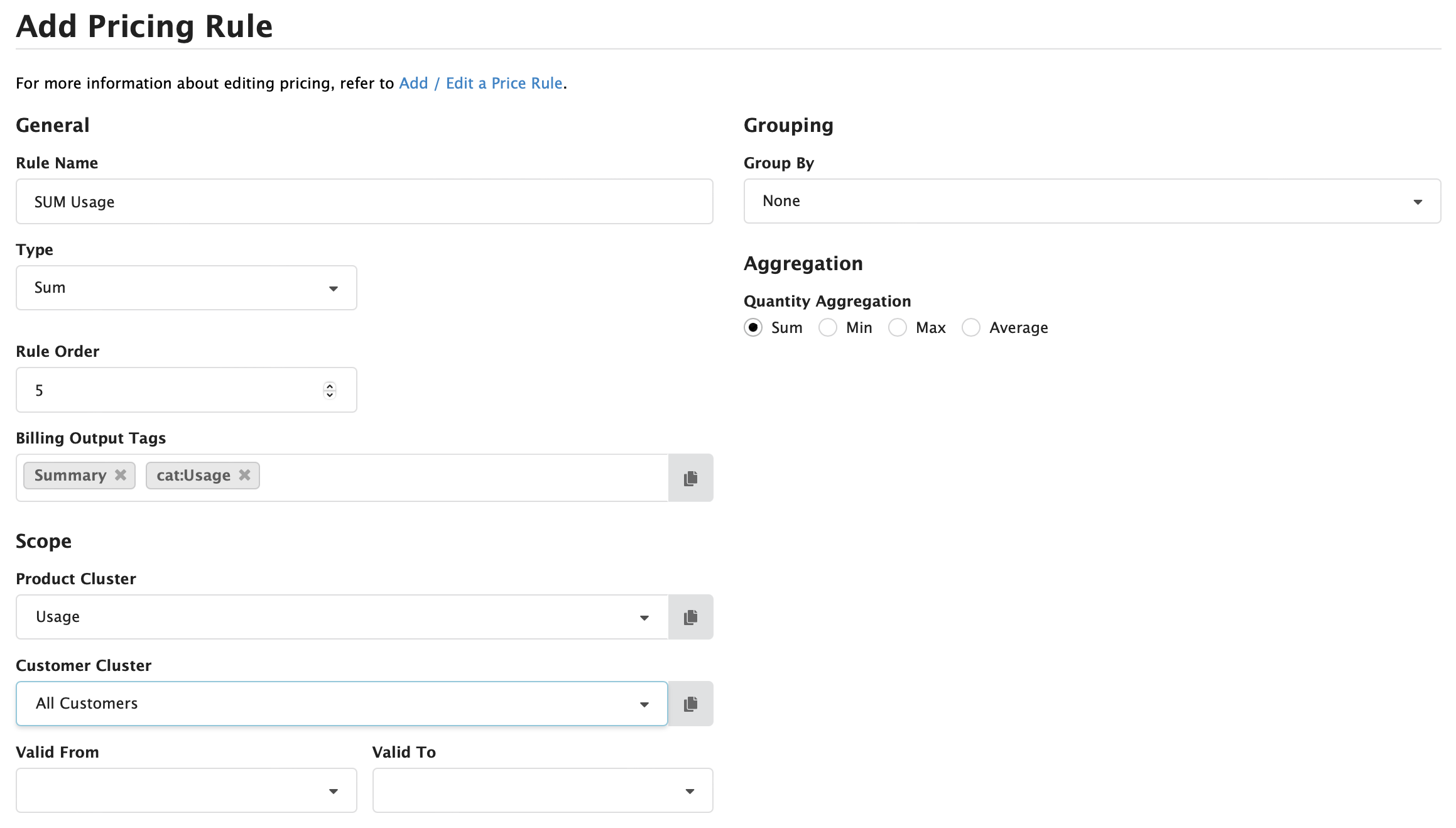This screenshot has height=828, width=1456.
Task: Open the Valid From date picker
Action: point(334,790)
